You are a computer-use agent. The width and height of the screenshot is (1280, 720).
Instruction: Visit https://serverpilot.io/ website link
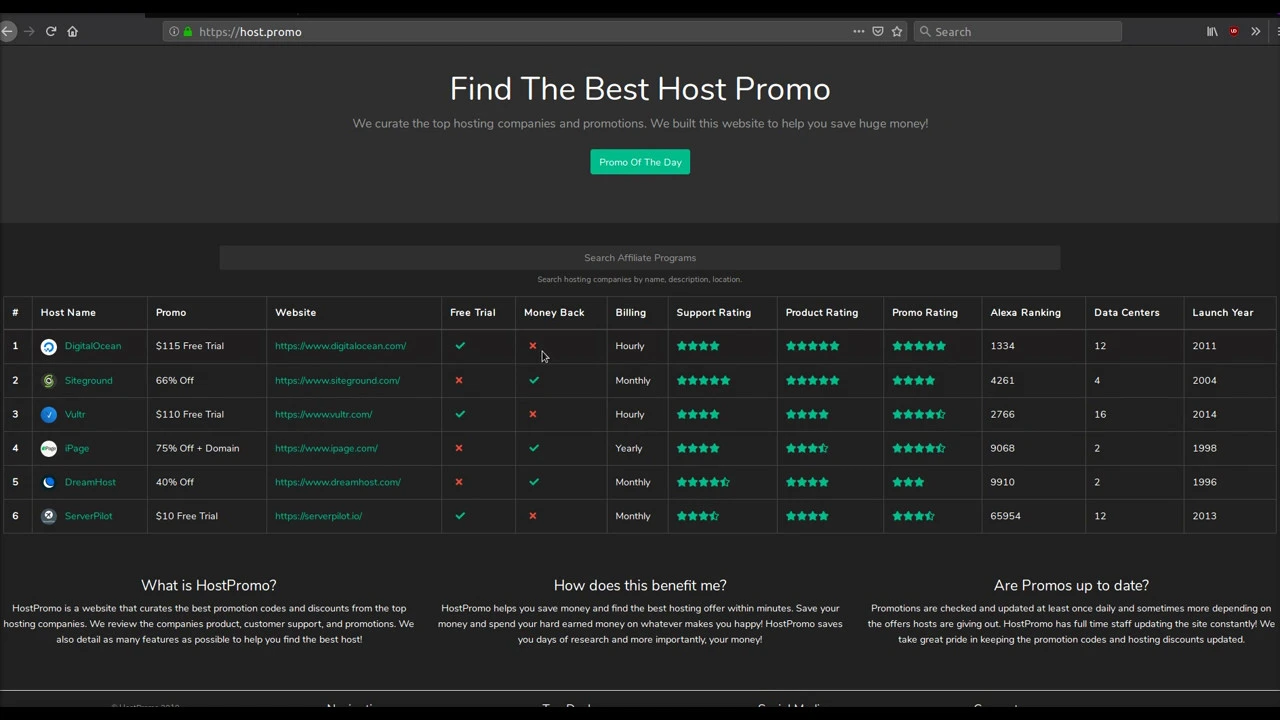319,516
